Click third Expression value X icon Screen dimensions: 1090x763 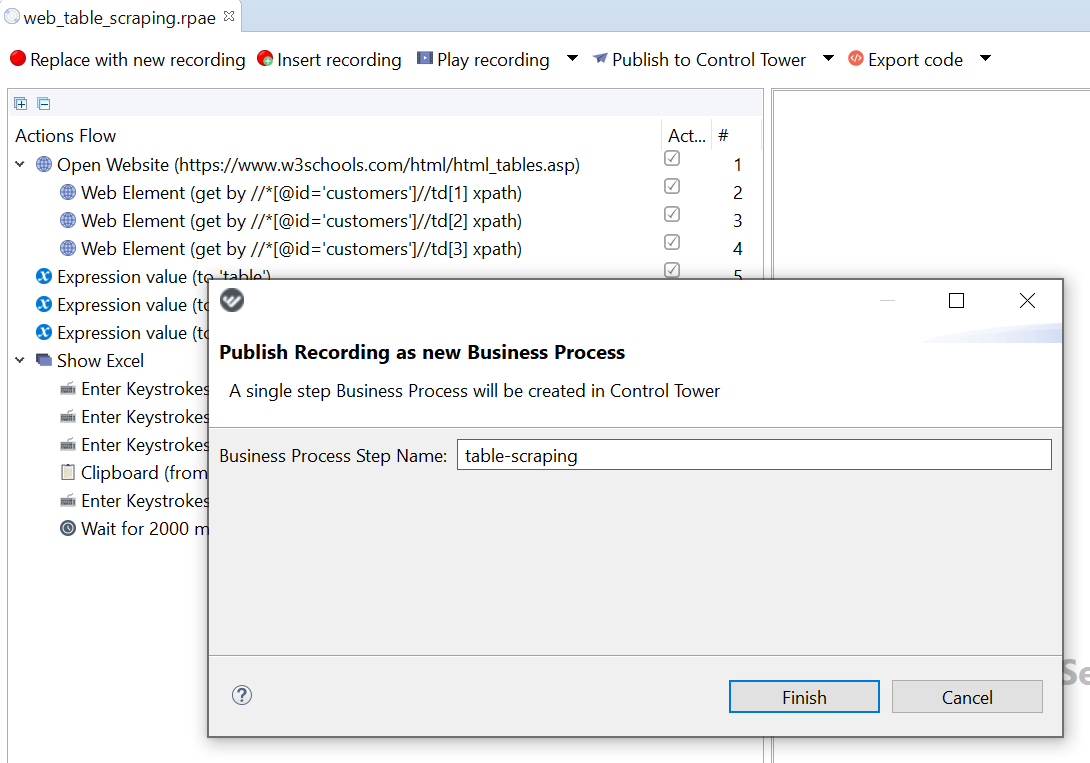point(44,332)
